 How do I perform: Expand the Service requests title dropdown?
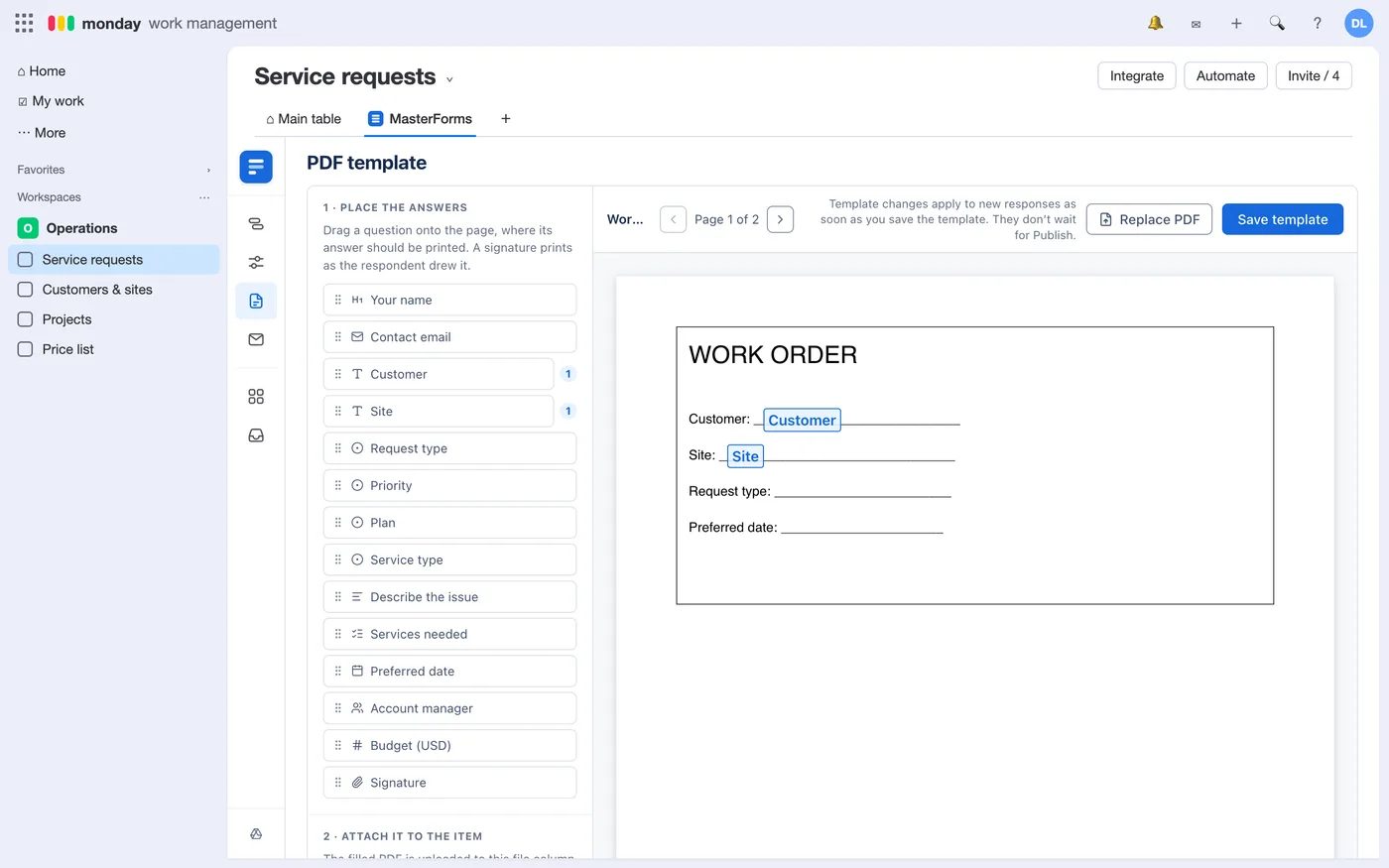[449, 79]
